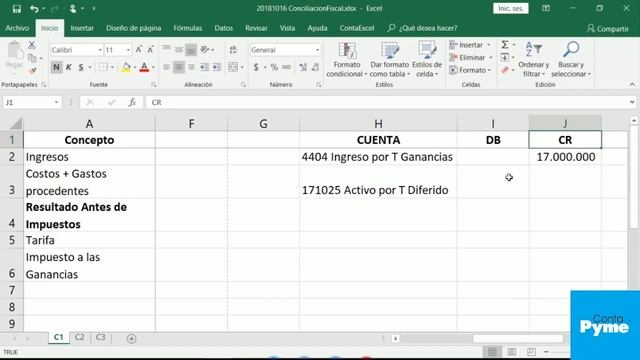Switch to sheet tab C2
The image size is (640, 360).
pos(80,338)
